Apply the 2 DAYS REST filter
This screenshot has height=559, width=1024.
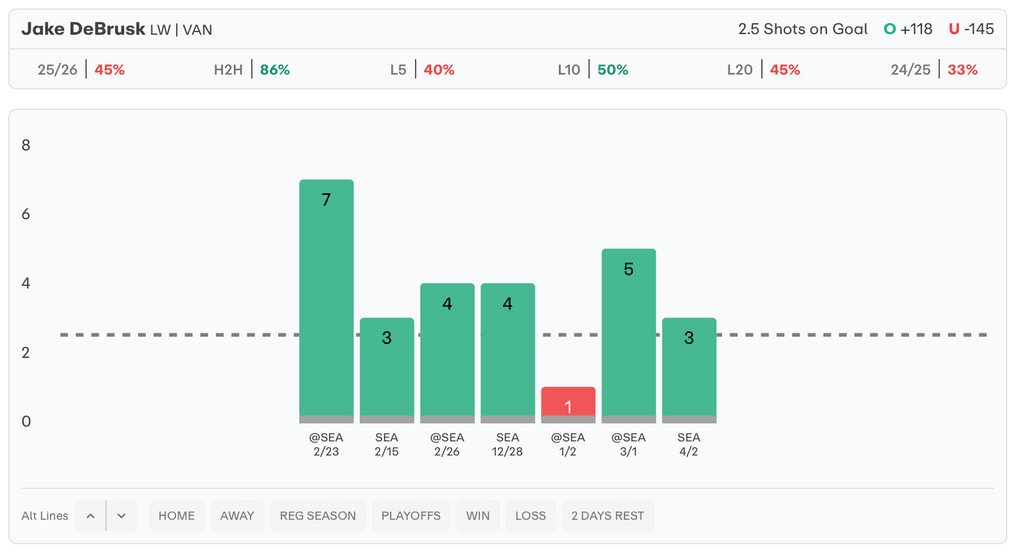[x=608, y=516]
